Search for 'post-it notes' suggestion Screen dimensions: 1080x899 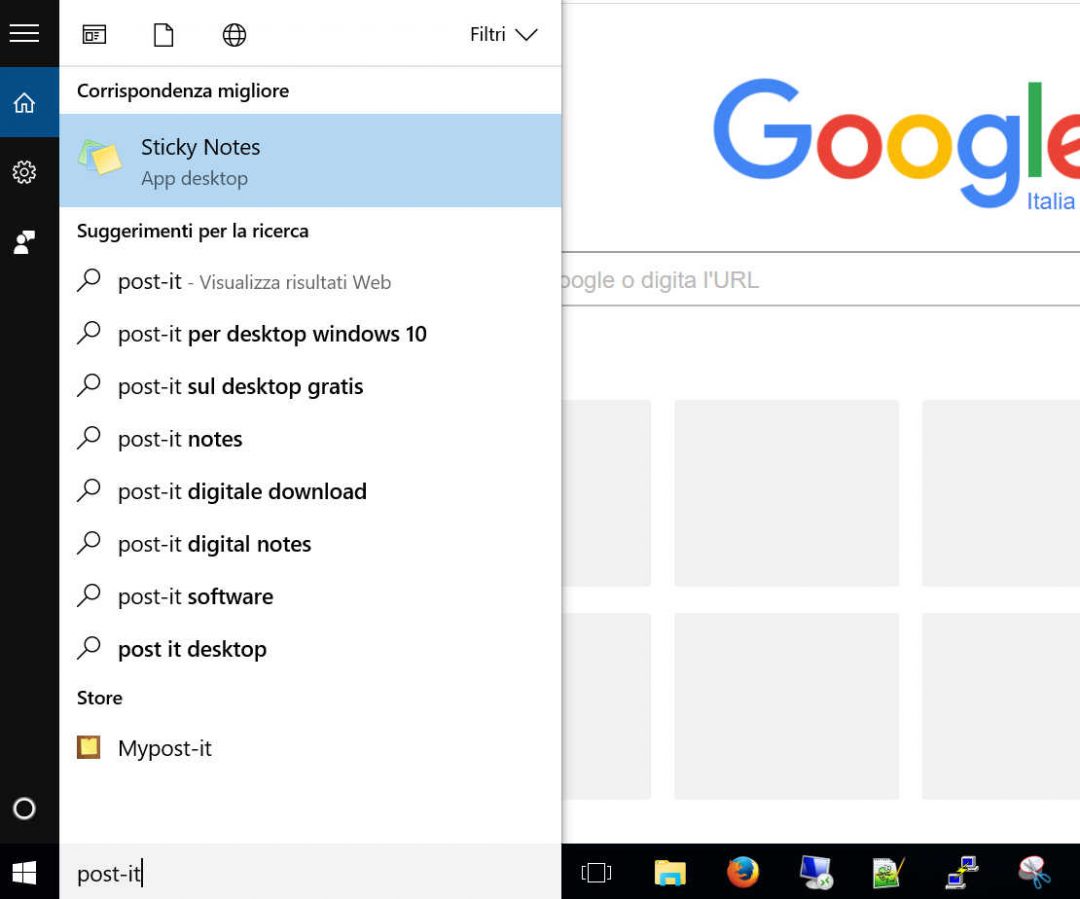180,439
